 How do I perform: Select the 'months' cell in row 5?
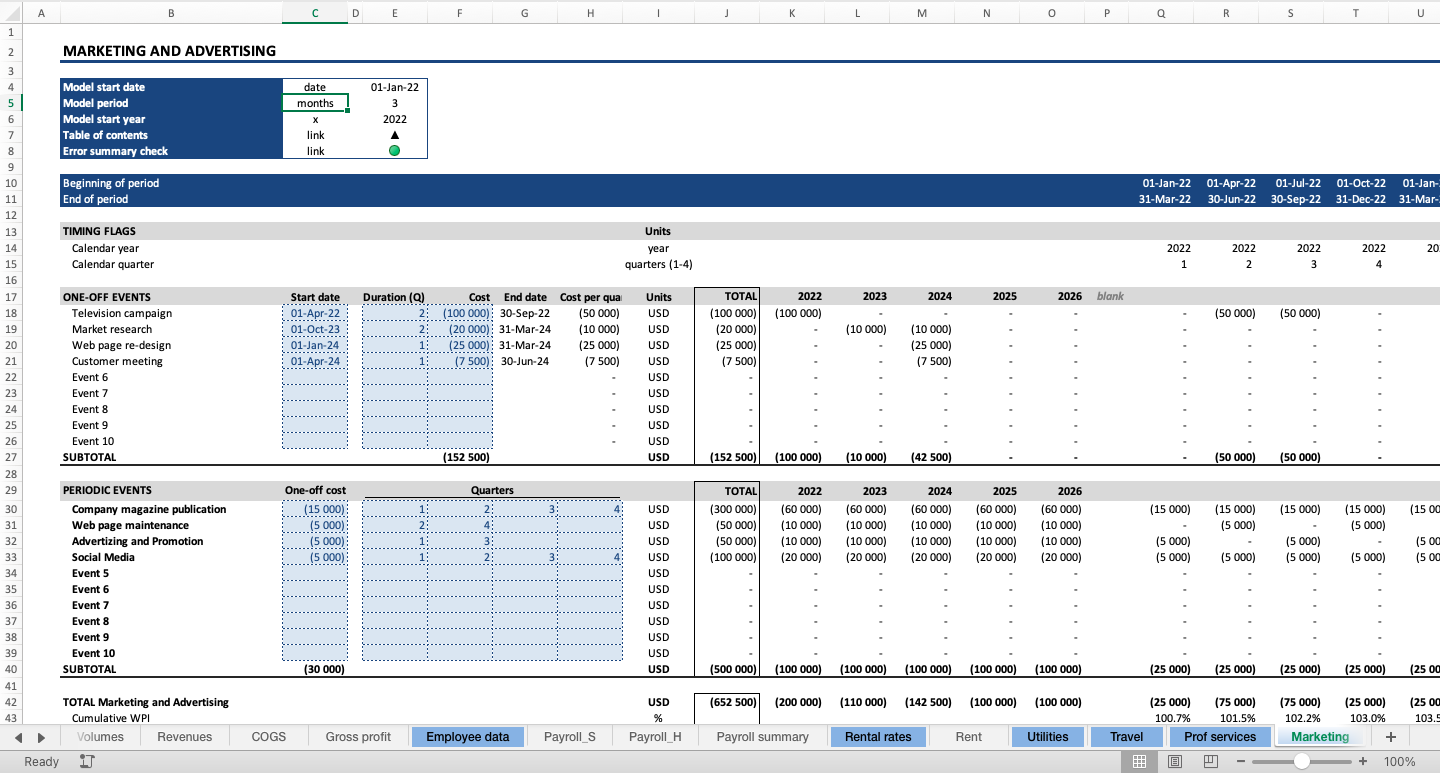tap(315, 103)
